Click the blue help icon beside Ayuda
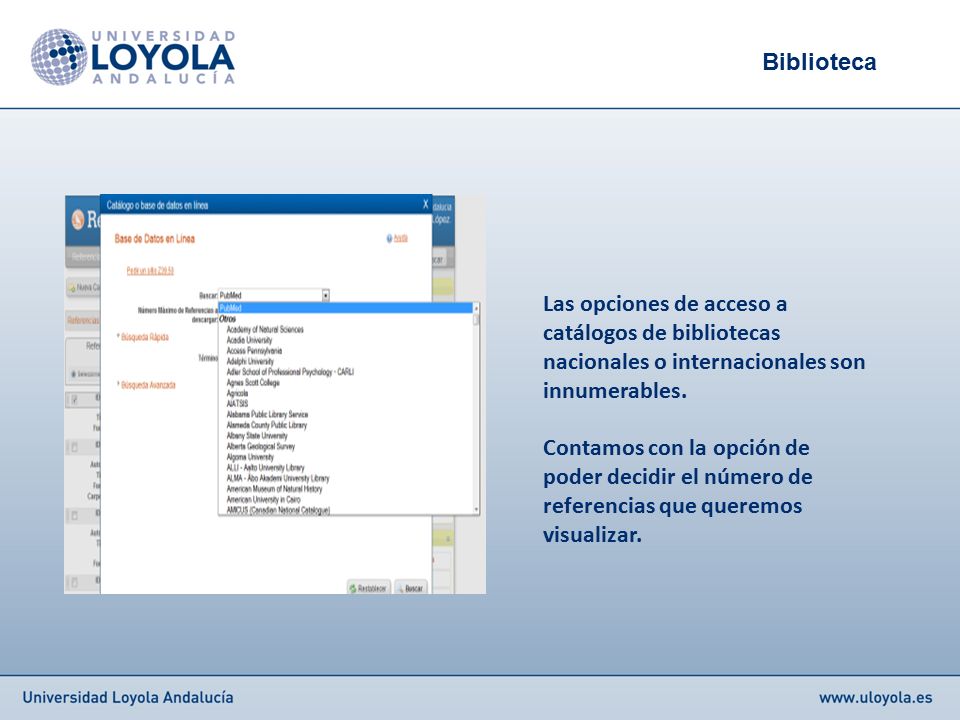The height and width of the screenshot is (720, 960). [x=389, y=239]
